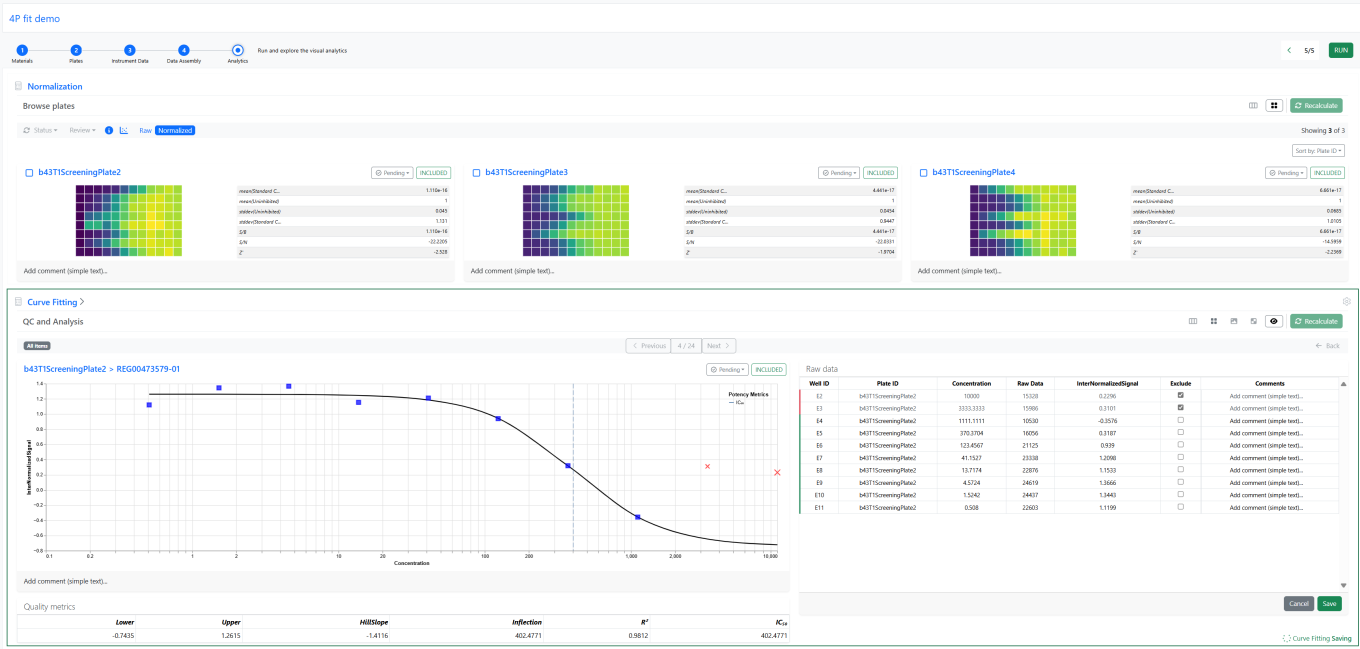1360x649 pixels.
Task: Open Pending status dropdown for b43T1ScreeningPlate3
Action: click(838, 173)
